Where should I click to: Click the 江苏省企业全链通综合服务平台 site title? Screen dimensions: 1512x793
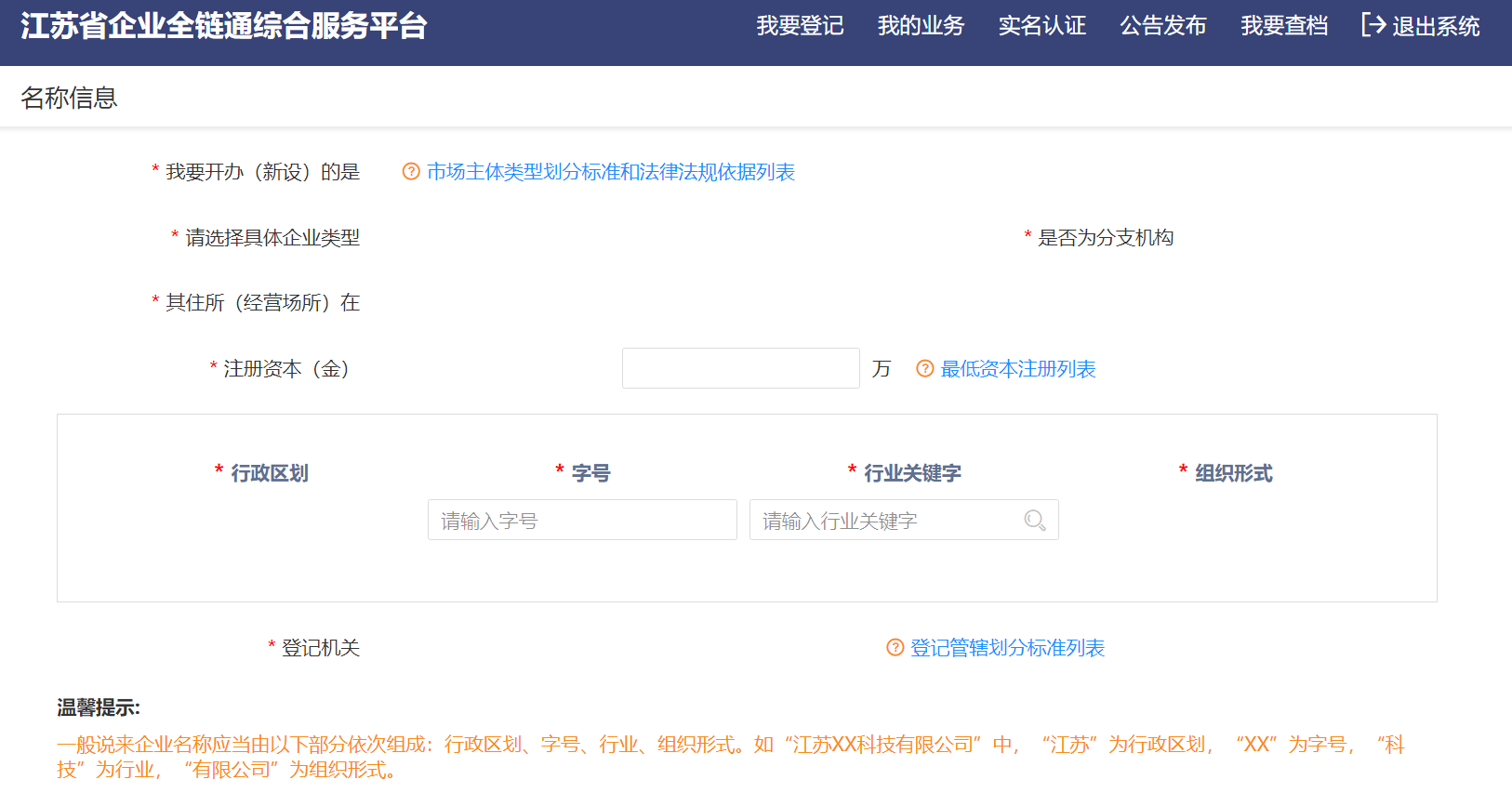[223, 26]
